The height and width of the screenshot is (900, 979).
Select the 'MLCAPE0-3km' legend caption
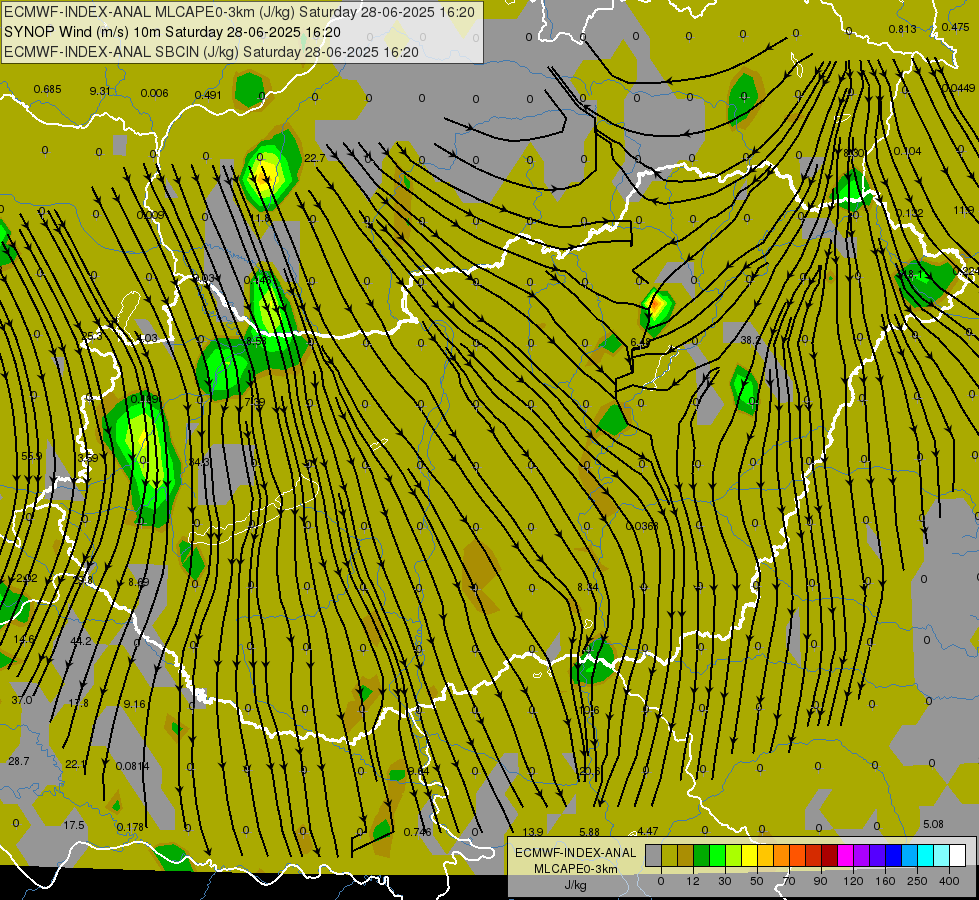[576, 869]
